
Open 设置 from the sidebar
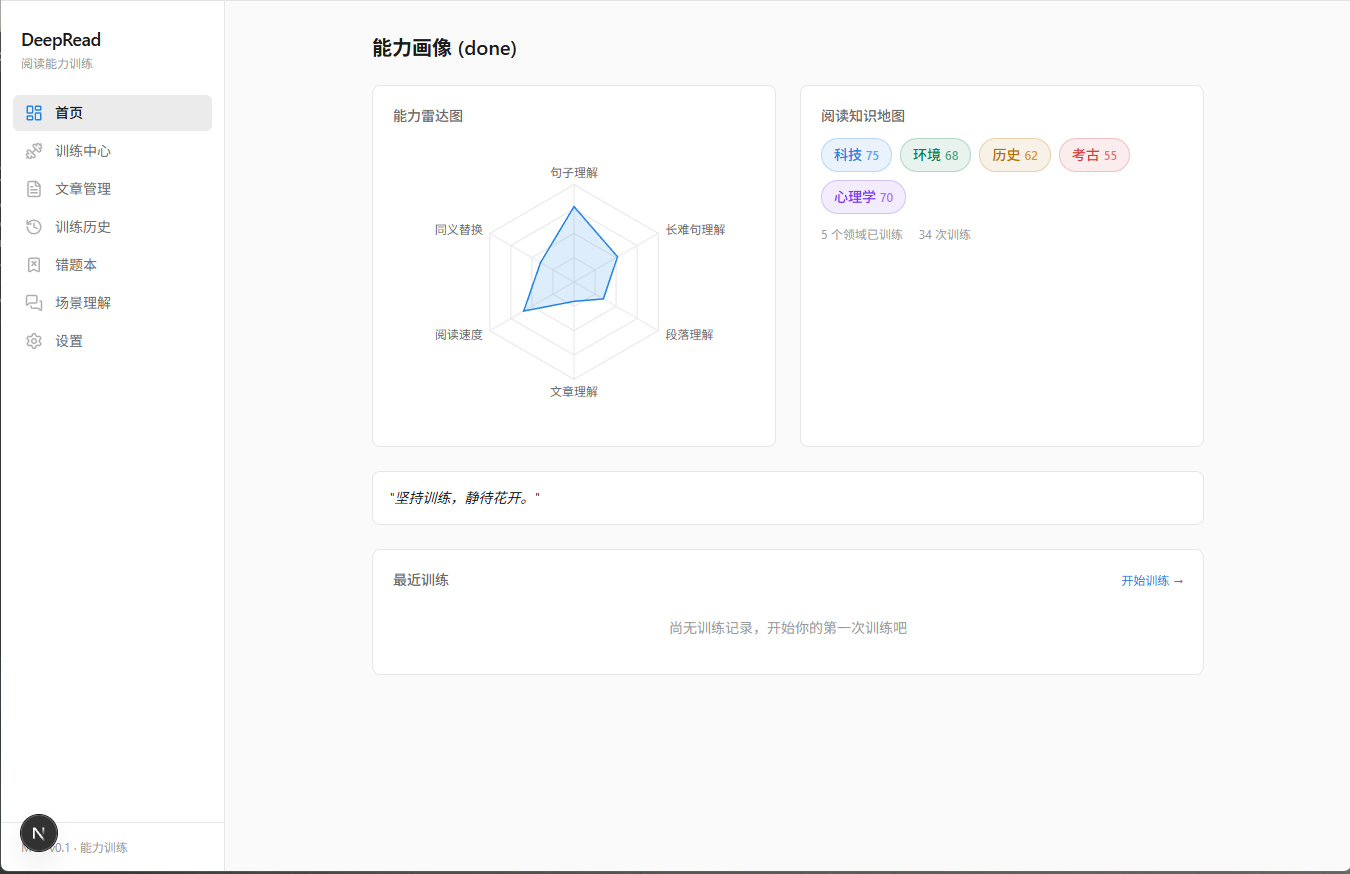click(x=112, y=341)
